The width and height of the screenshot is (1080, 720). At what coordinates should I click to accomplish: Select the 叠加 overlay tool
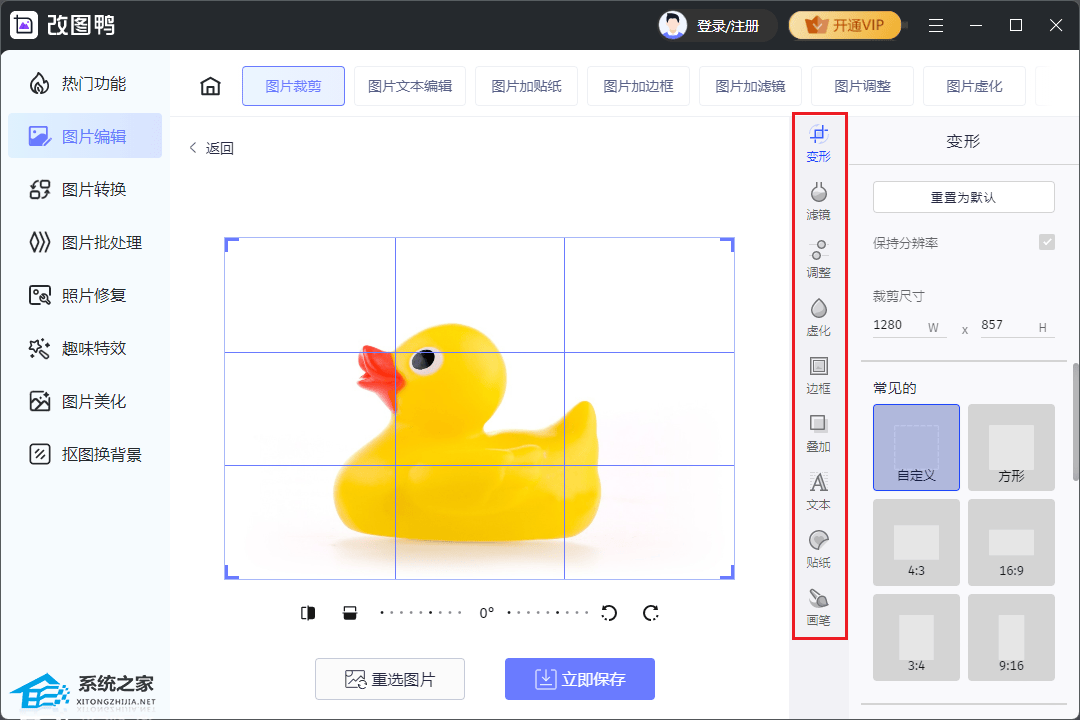pyautogui.click(x=818, y=431)
